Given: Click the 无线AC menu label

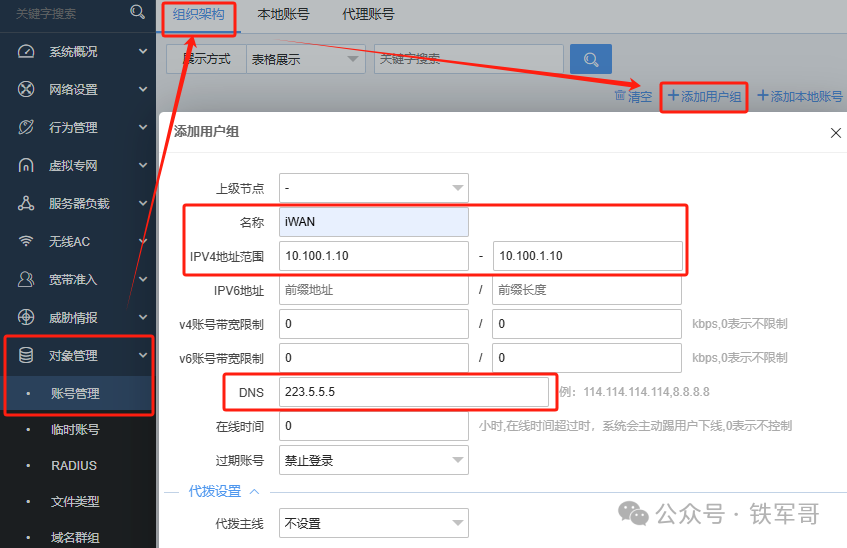Looking at the screenshot, I should (x=69, y=242).
